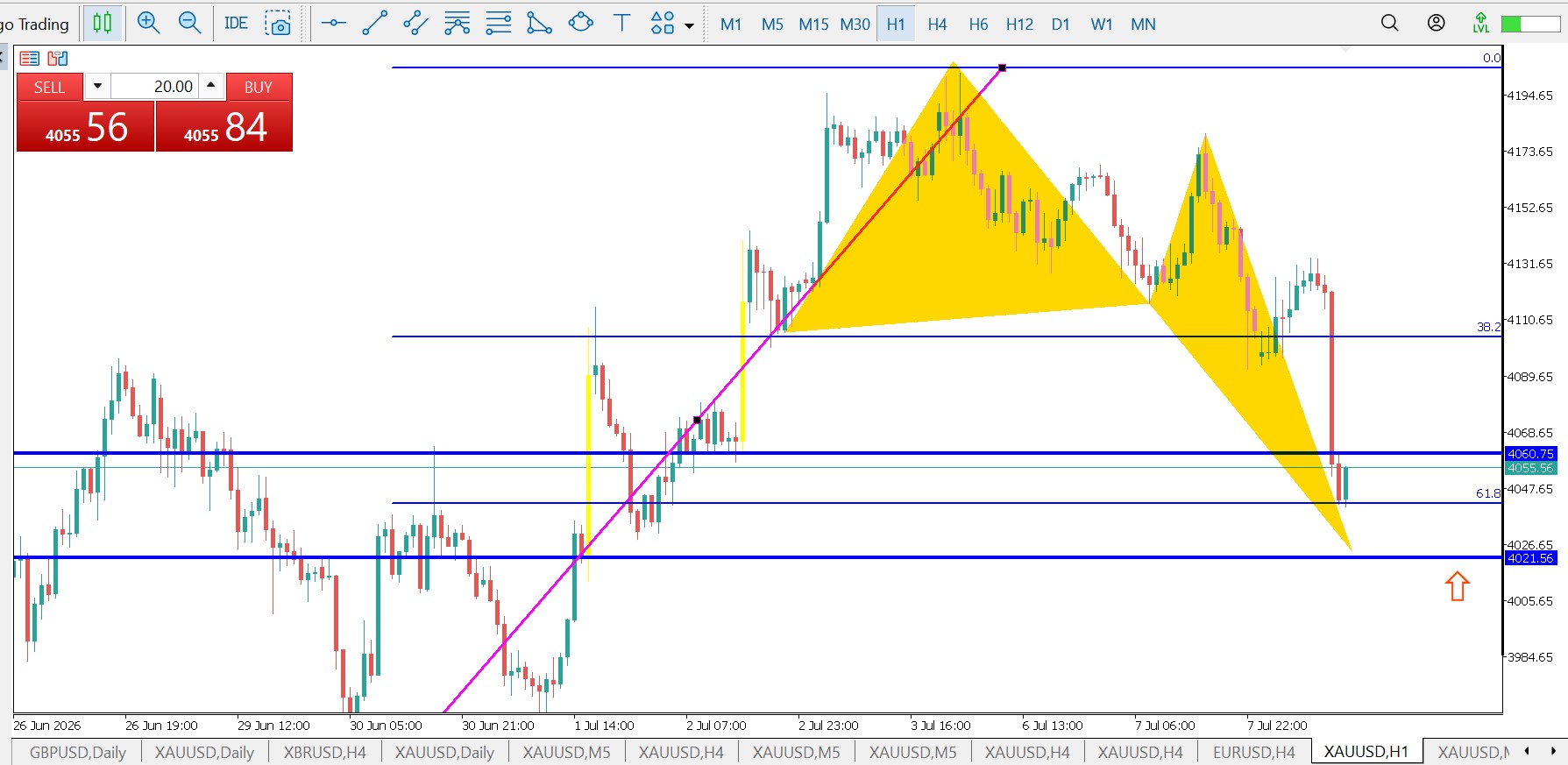The image size is (1568, 765).
Task: Click the zoom out magnifier icon
Action: (189, 24)
